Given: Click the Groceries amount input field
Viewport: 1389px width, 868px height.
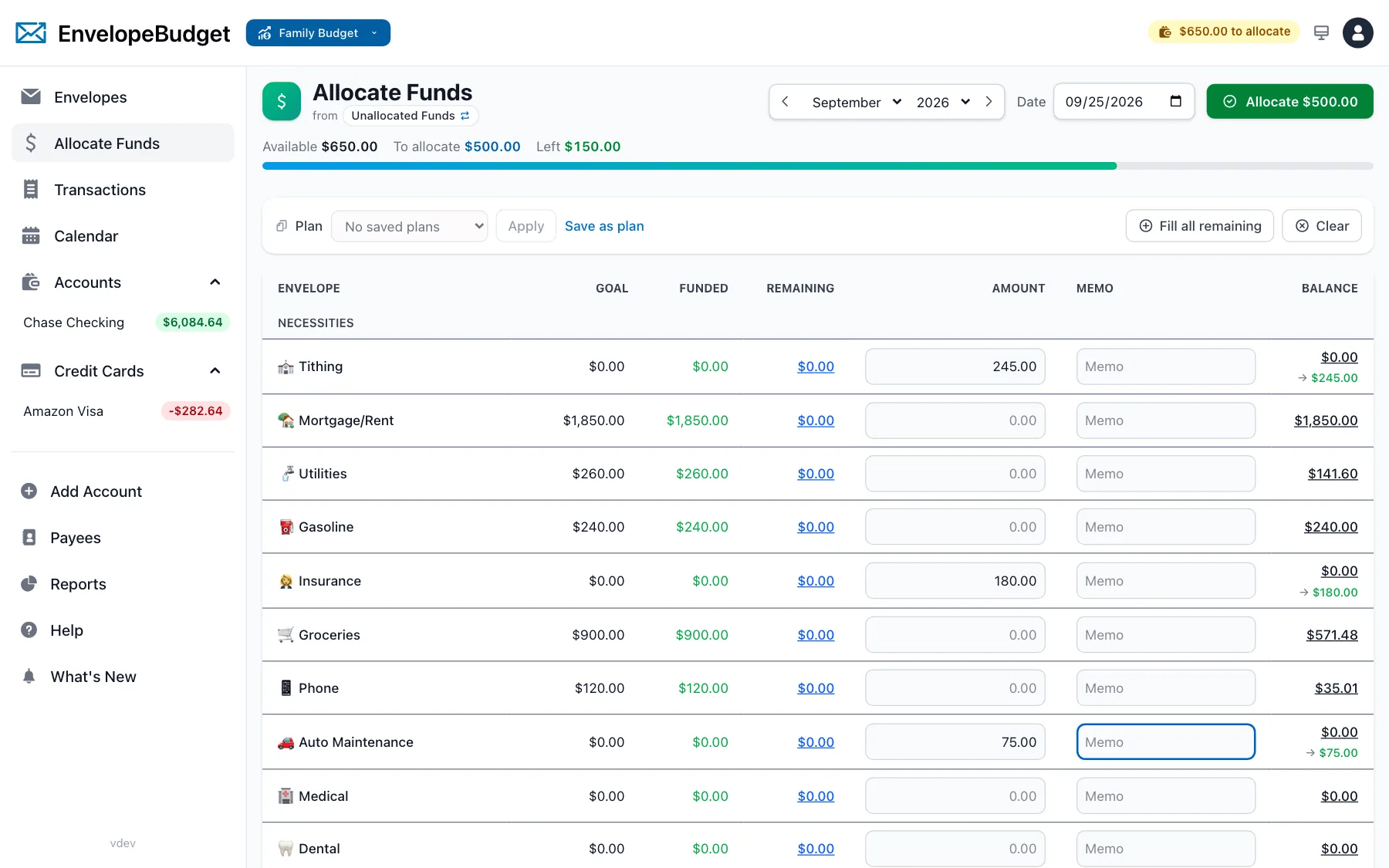Looking at the screenshot, I should pos(955,635).
